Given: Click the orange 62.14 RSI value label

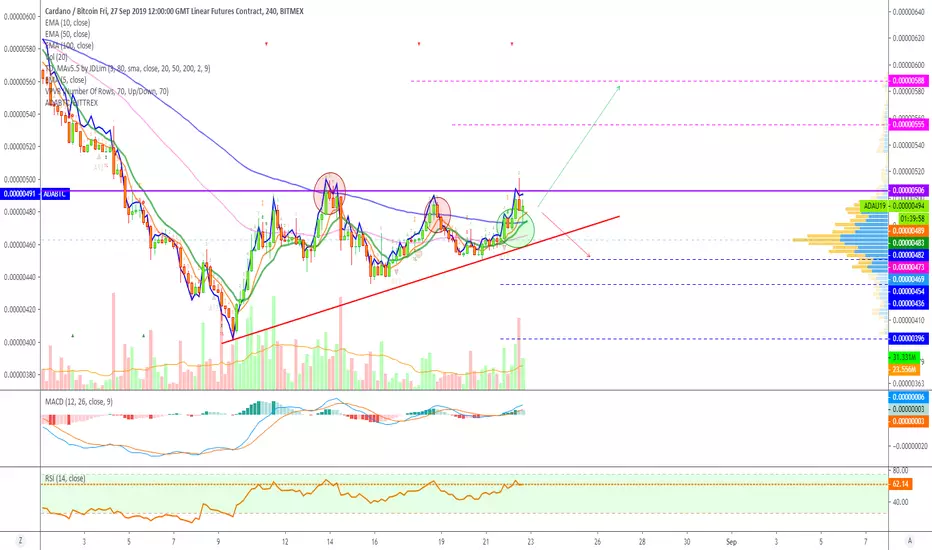Looking at the screenshot, I should [x=900, y=484].
